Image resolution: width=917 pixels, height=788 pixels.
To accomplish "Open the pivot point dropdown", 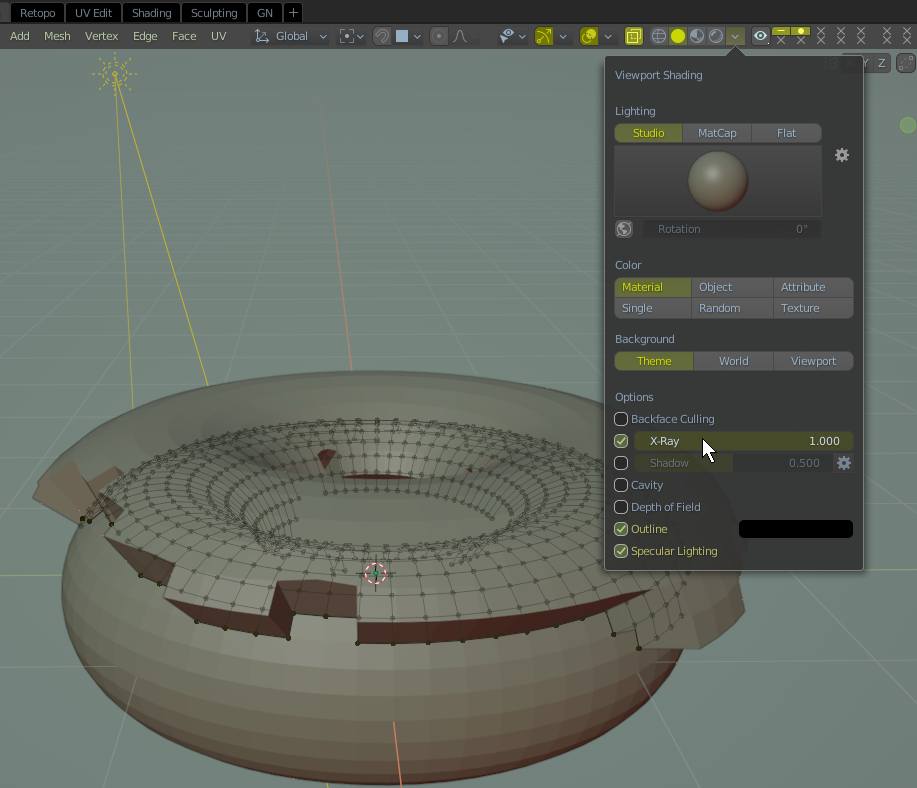I will [351, 36].
